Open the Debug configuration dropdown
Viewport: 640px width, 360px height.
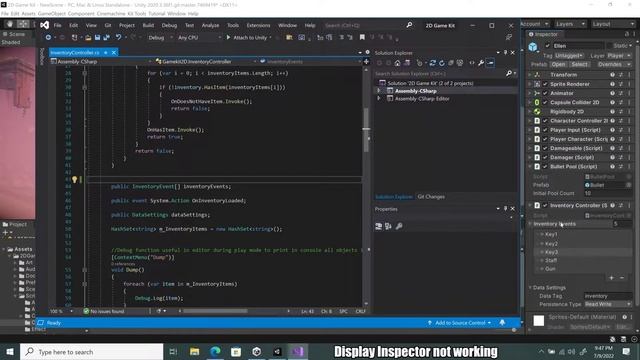point(160,37)
